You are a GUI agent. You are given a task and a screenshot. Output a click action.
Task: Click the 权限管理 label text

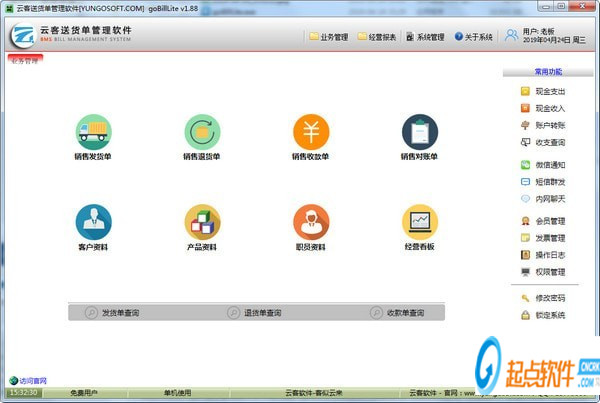550,272
